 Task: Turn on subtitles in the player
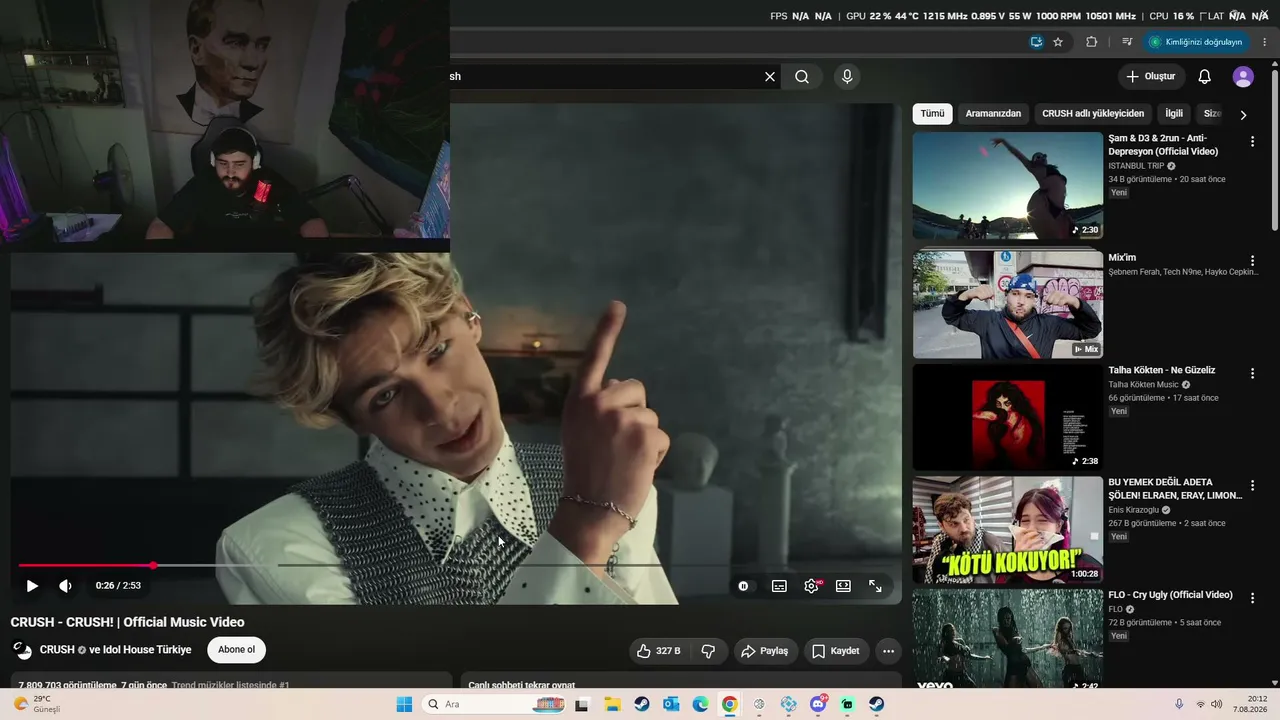779,586
